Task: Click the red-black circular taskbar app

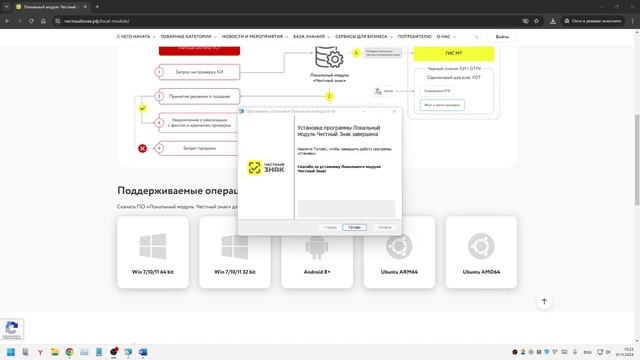Action: tap(114, 351)
